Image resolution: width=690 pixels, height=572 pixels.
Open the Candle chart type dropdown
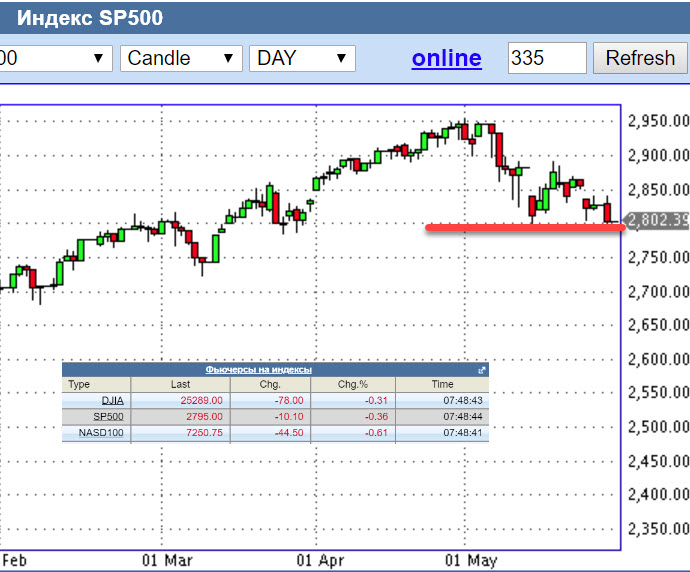point(181,58)
